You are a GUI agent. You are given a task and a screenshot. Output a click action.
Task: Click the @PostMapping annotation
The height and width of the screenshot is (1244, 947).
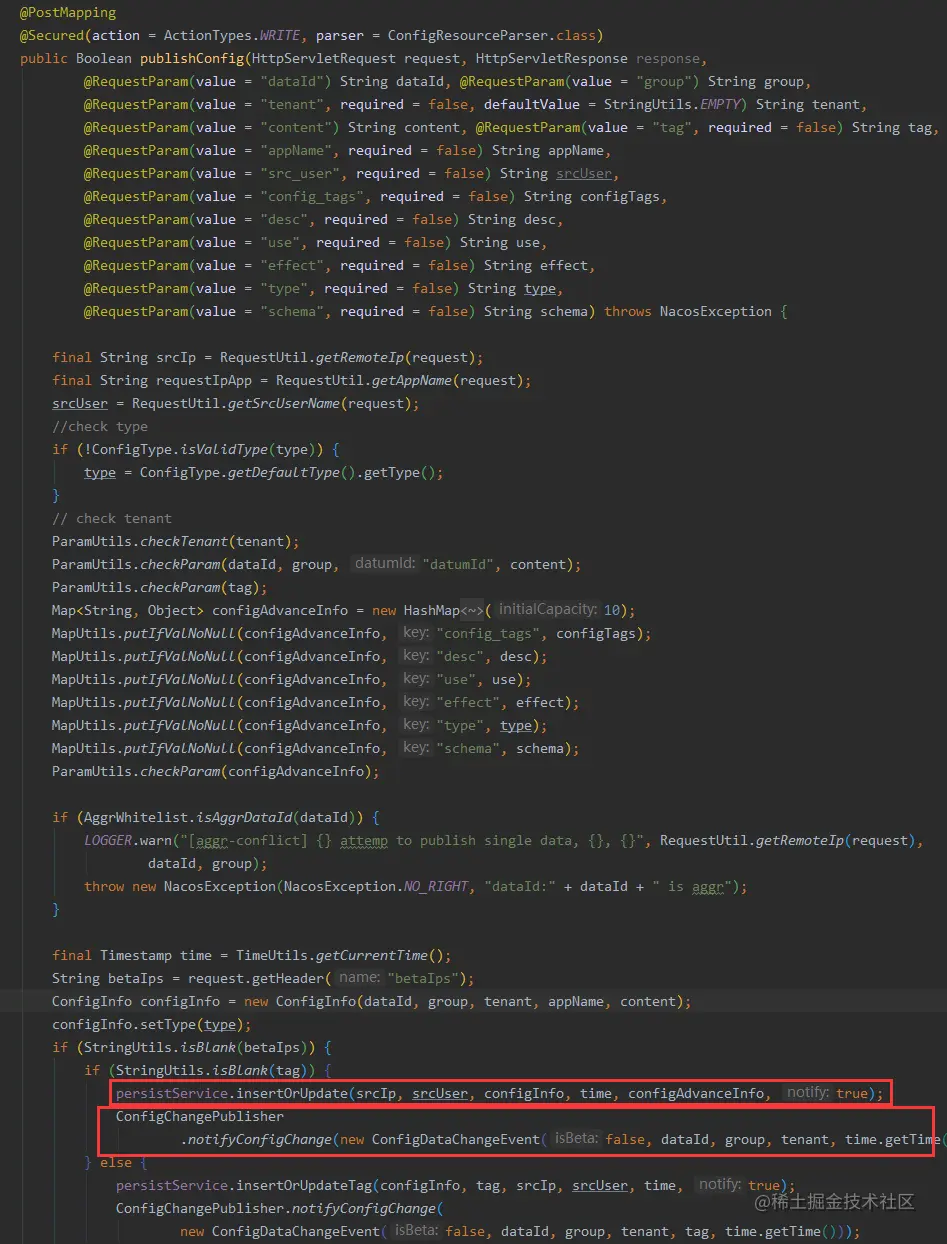click(68, 13)
